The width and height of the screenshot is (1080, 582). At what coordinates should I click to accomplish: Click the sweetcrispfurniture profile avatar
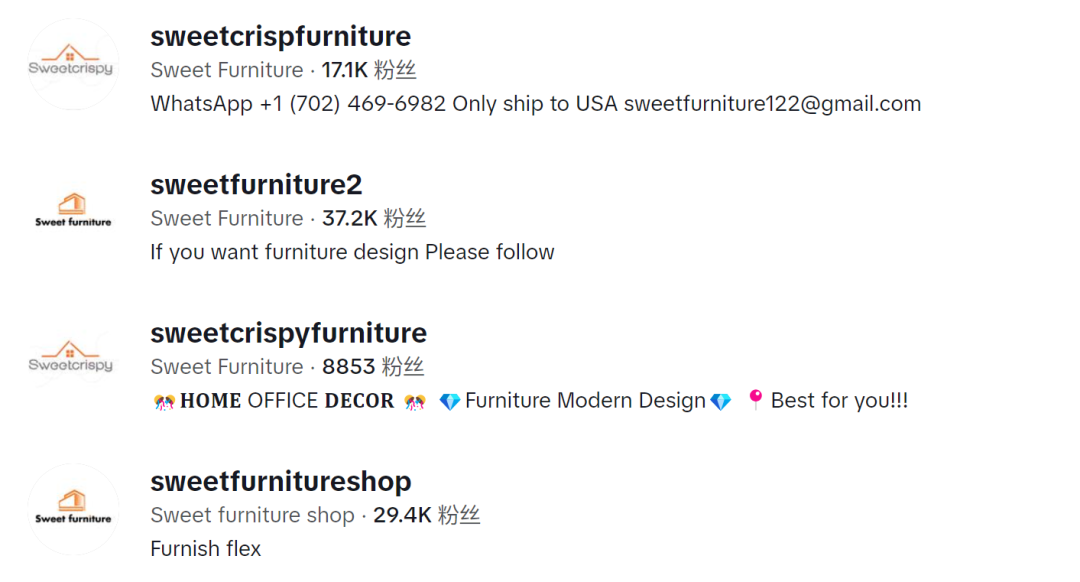pyautogui.click(x=72, y=64)
